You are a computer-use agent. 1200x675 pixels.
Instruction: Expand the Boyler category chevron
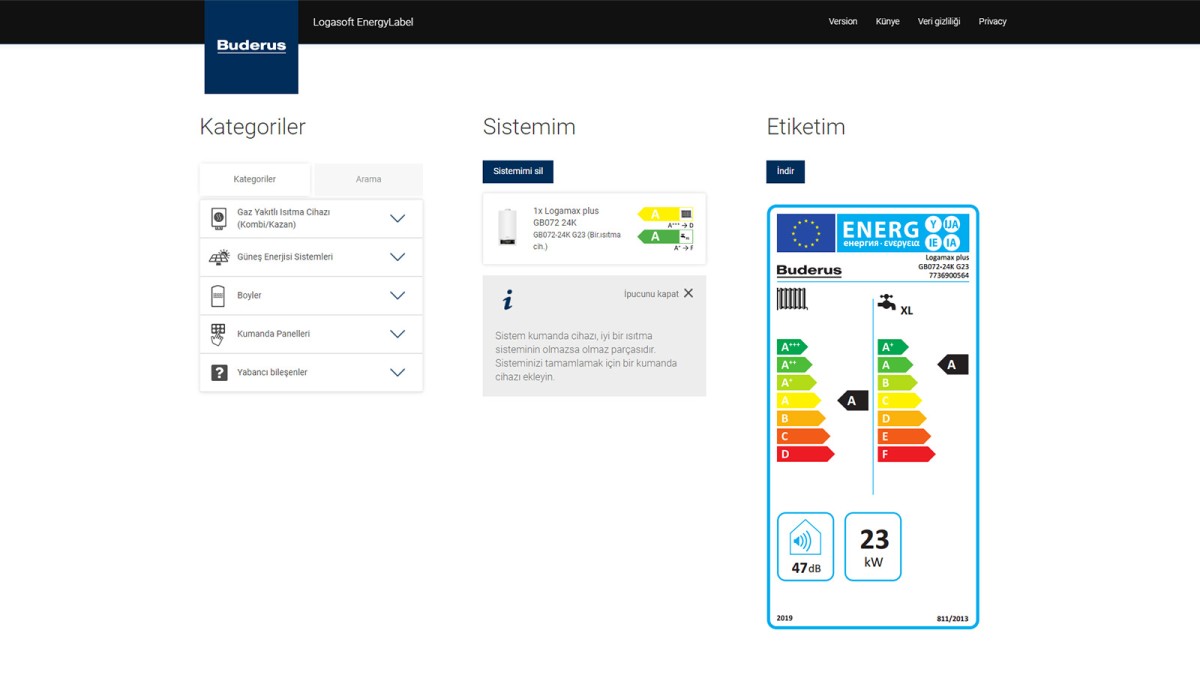click(x=397, y=295)
